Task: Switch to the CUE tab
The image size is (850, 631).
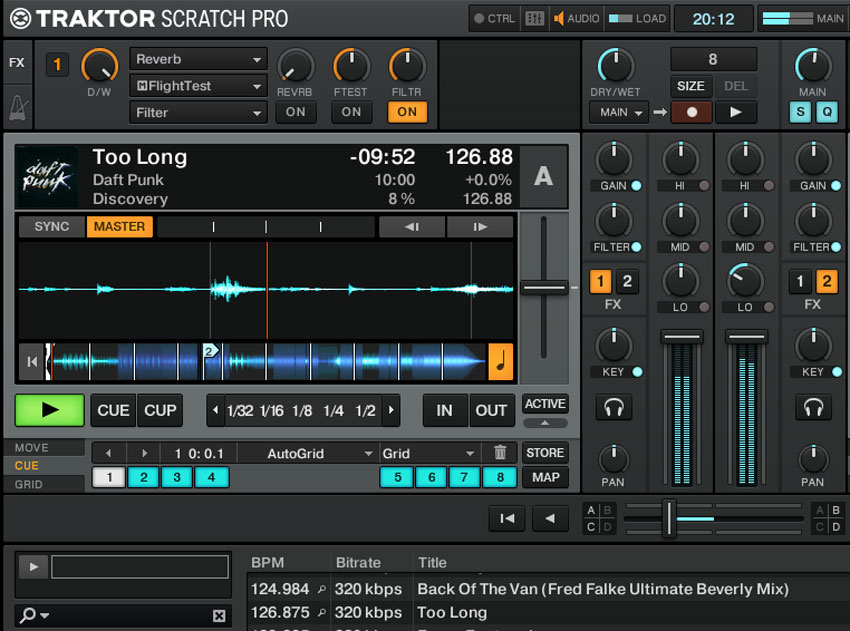Action: click(44, 466)
